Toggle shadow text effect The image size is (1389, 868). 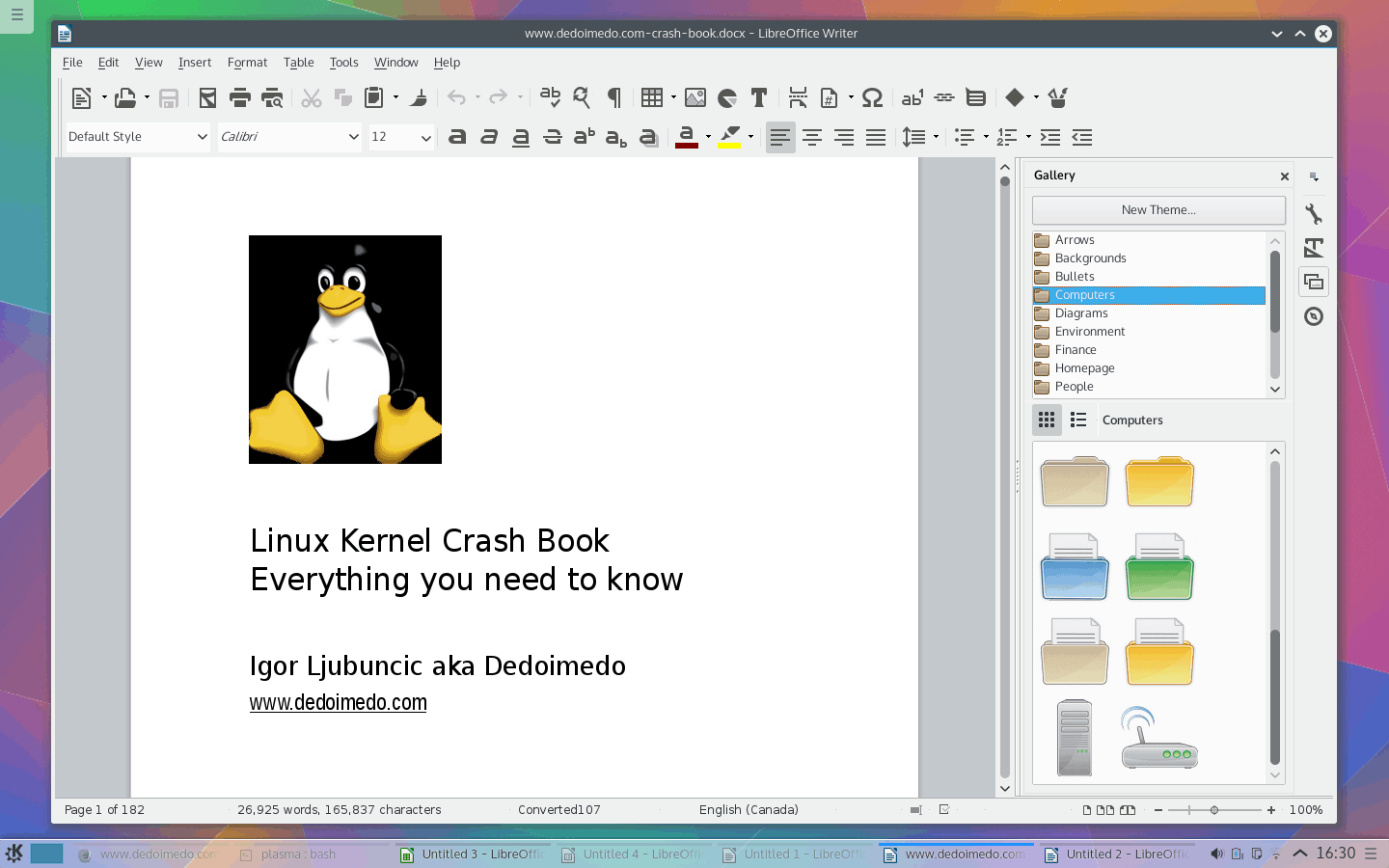pyautogui.click(x=648, y=137)
